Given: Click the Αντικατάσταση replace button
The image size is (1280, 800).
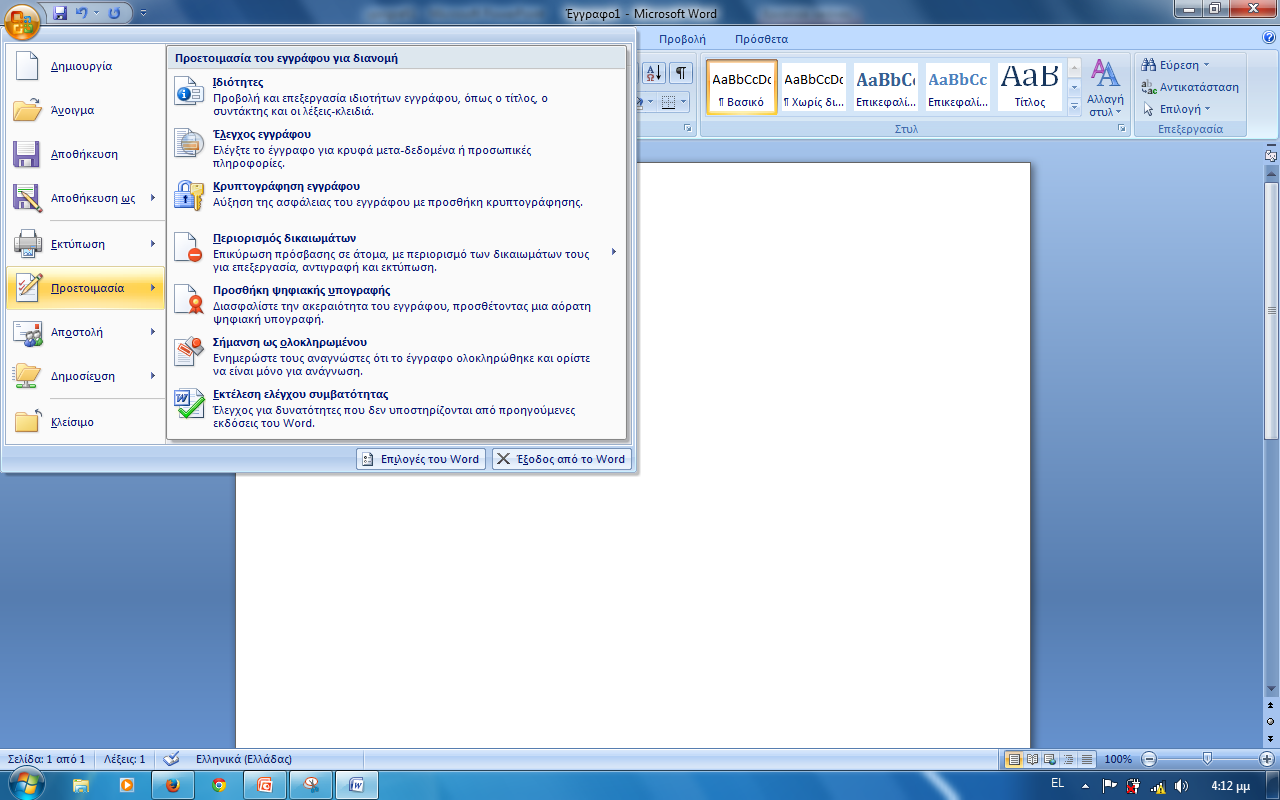Looking at the screenshot, I should [1190, 87].
